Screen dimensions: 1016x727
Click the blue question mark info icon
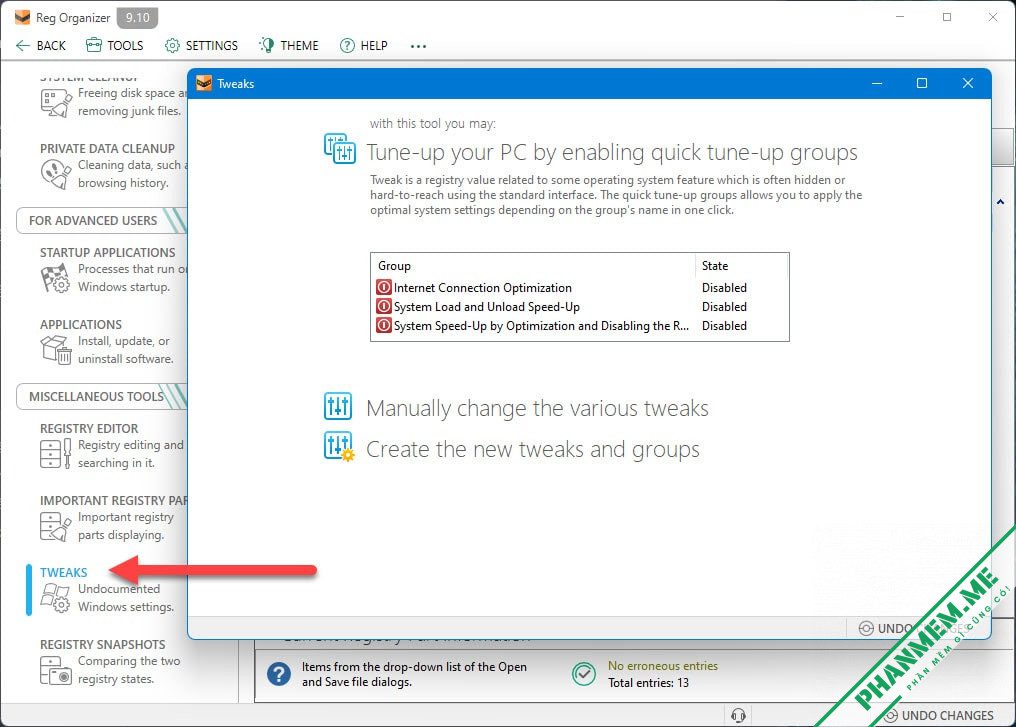[x=279, y=674]
